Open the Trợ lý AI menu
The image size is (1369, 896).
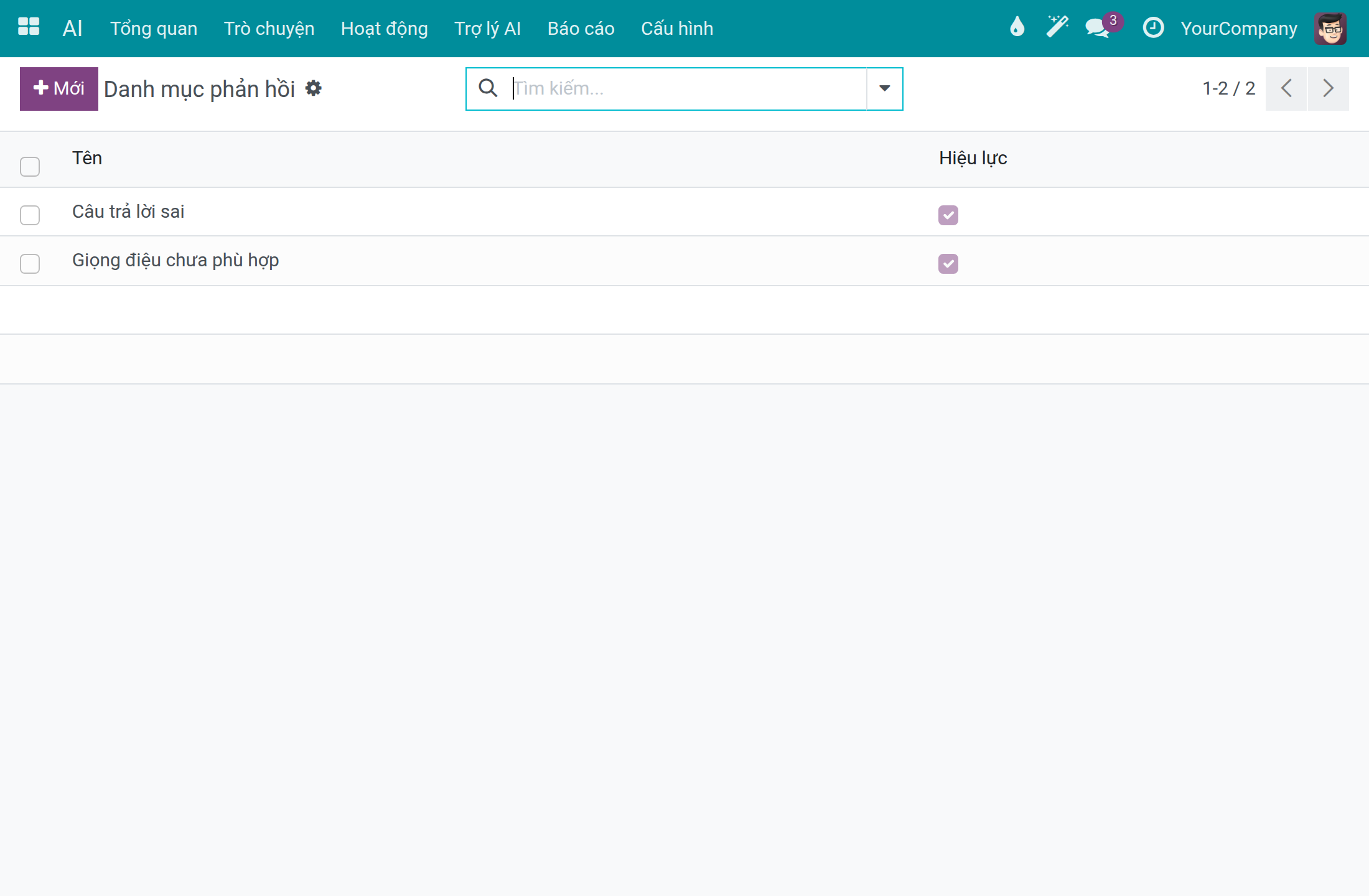pyautogui.click(x=487, y=28)
